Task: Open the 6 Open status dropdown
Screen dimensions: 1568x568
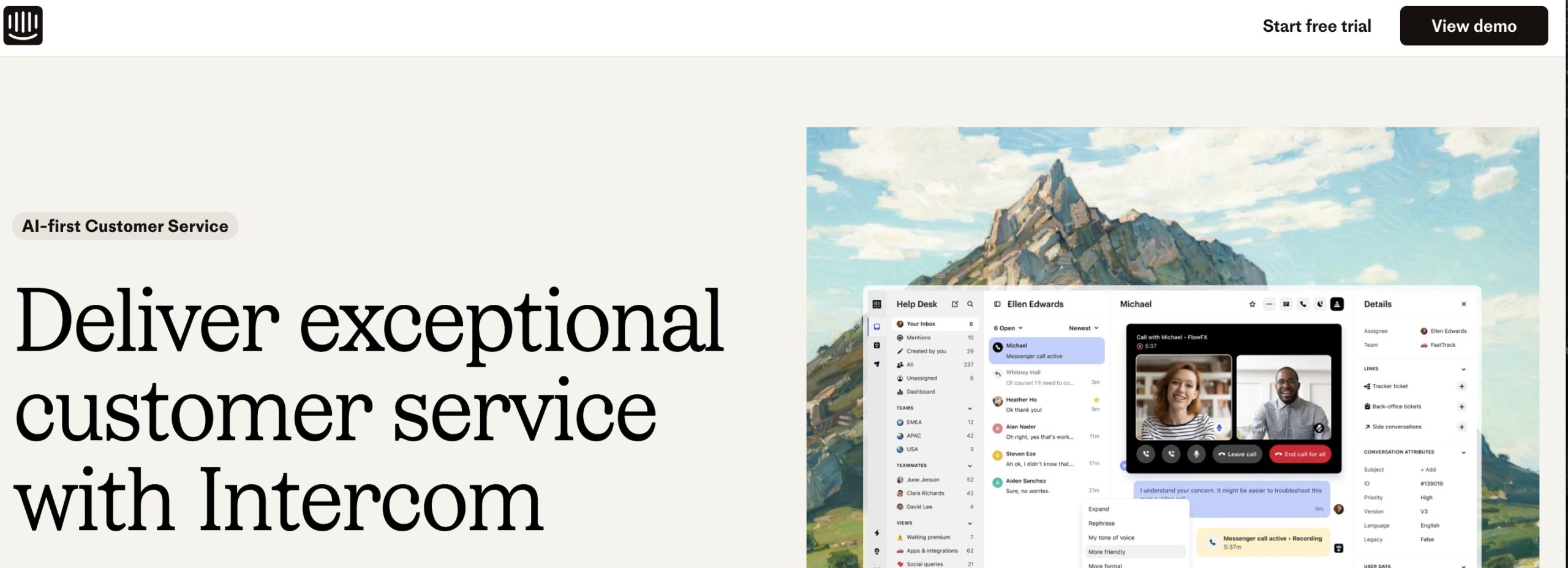Action: 1008,328
